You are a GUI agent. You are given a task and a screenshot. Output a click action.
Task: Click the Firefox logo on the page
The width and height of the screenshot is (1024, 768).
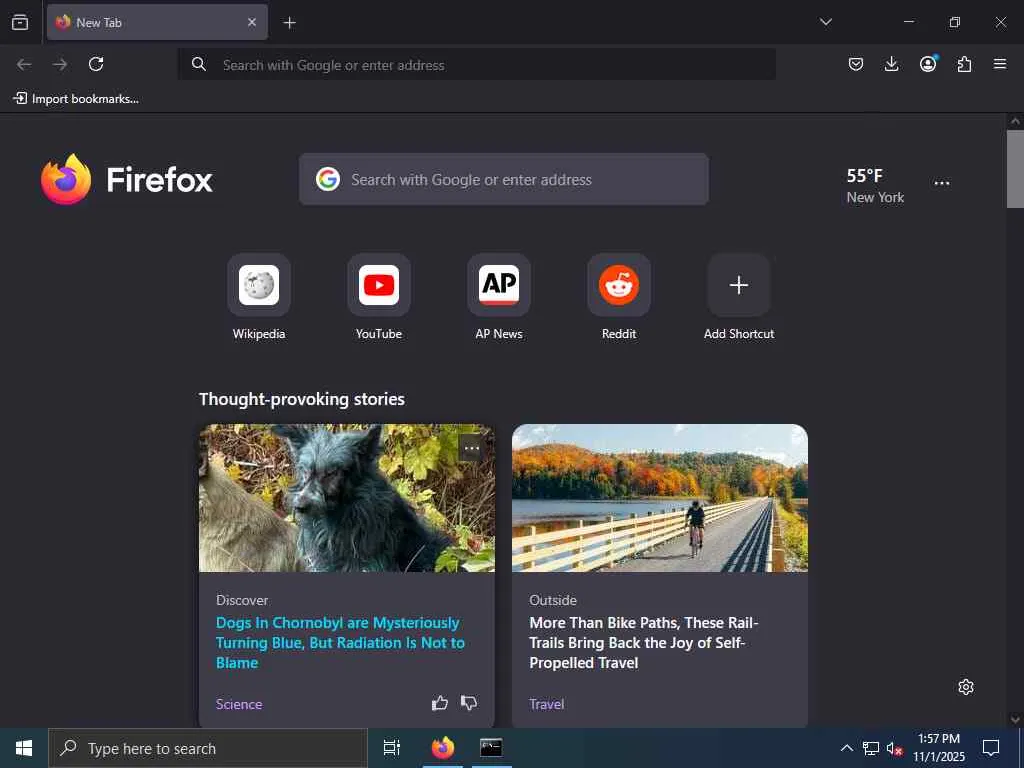[127, 180]
